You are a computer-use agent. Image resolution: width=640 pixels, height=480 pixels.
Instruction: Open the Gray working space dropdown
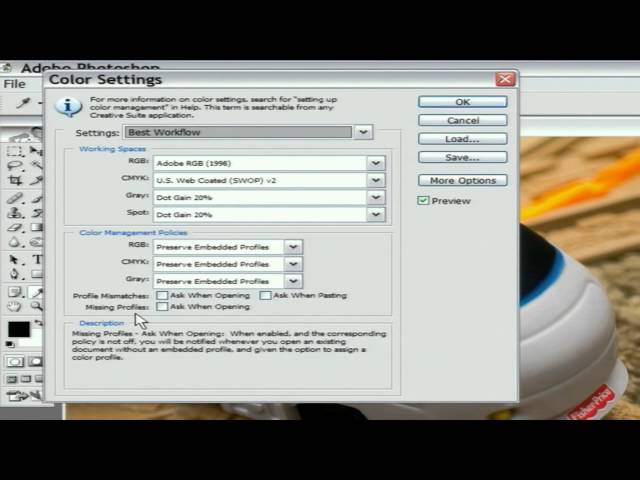coord(376,198)
